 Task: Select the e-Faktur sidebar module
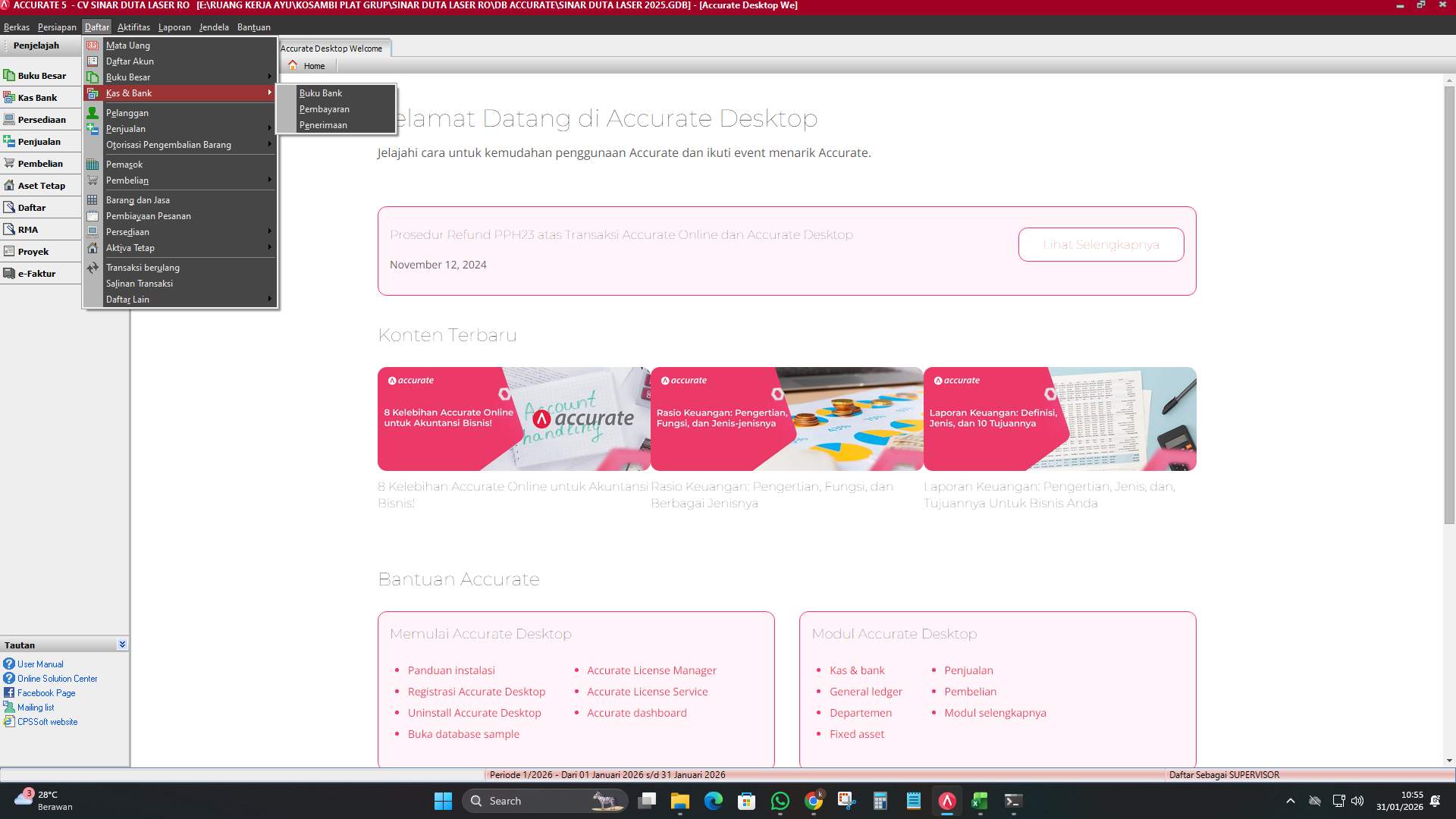pos(37,273)
